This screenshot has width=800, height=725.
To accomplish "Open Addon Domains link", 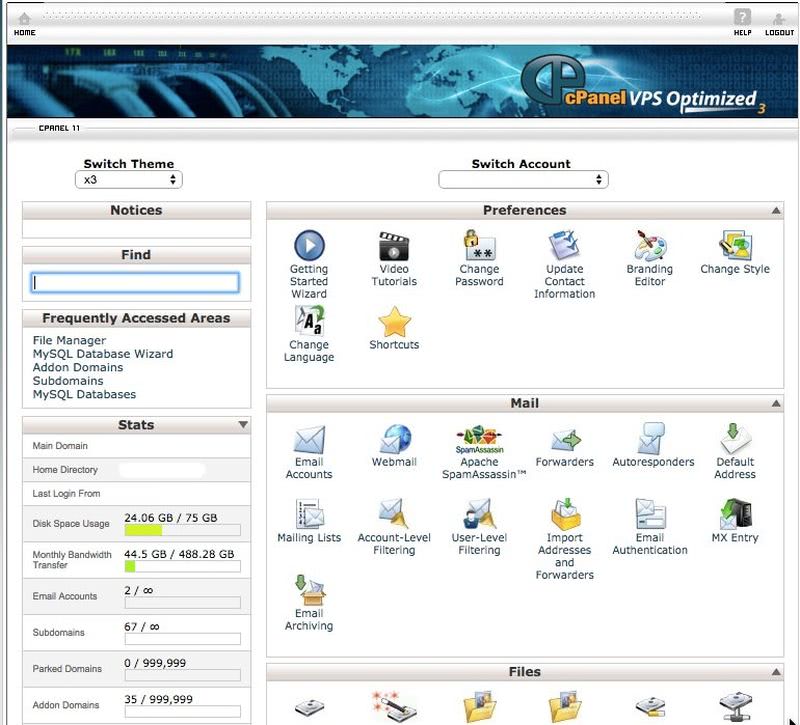I will 78,367.
